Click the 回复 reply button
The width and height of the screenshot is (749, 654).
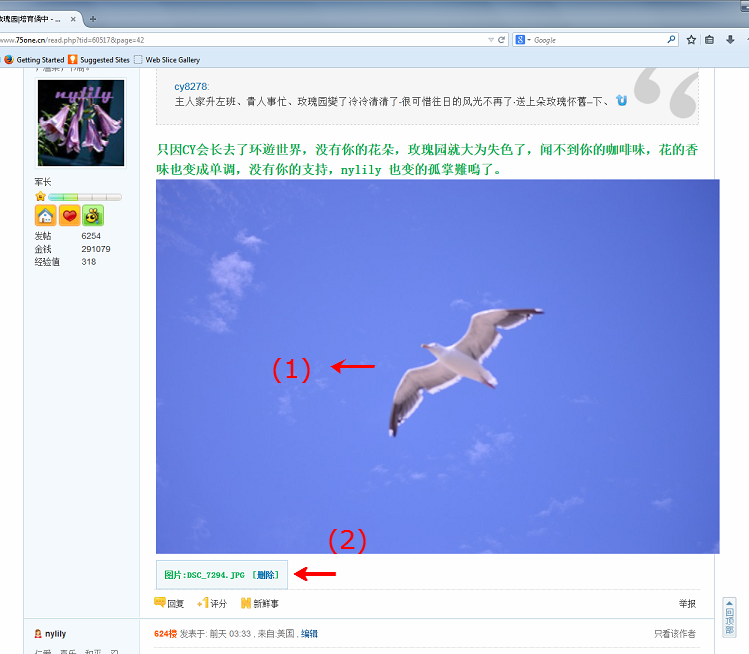169,603
